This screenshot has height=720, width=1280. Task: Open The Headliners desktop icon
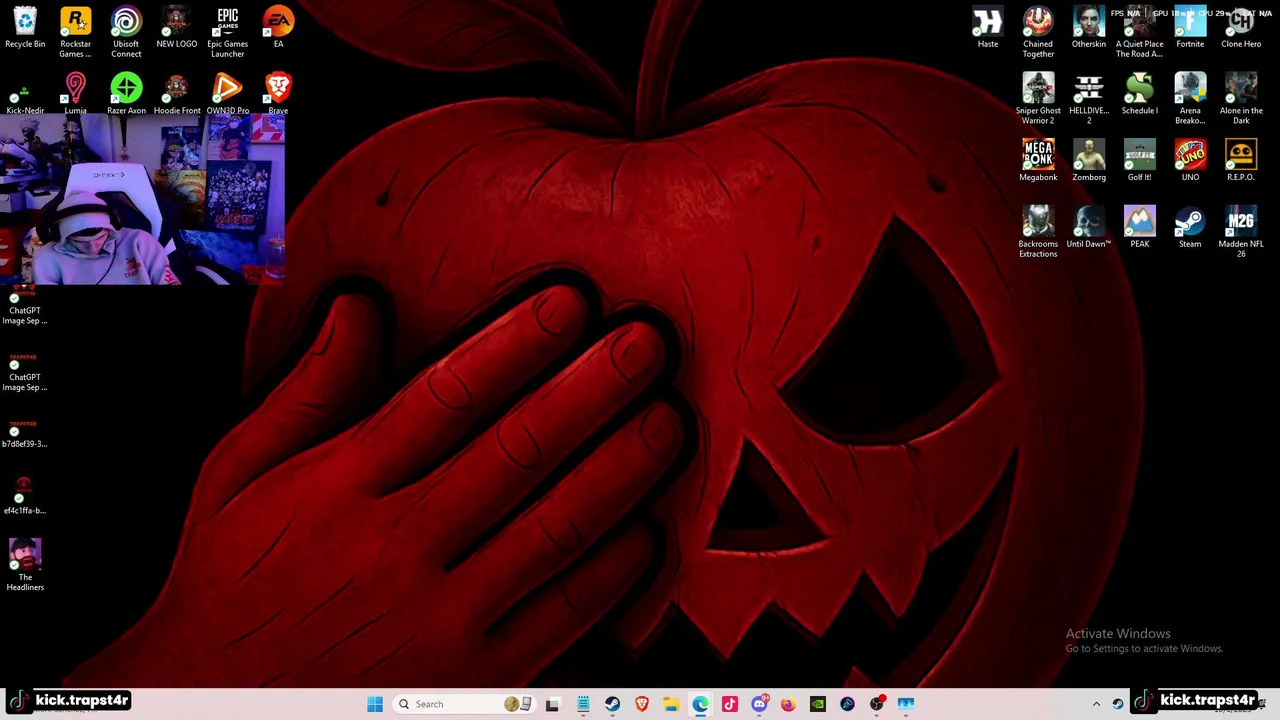(x=25, y=565)
